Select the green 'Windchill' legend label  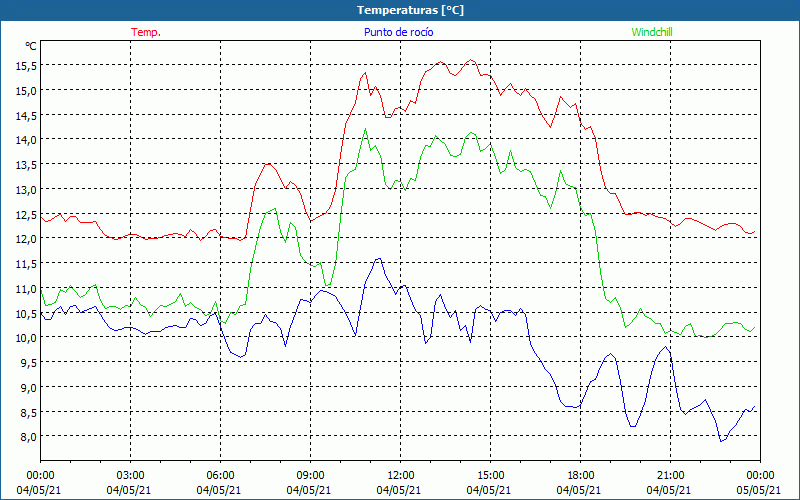click(652, 32)
